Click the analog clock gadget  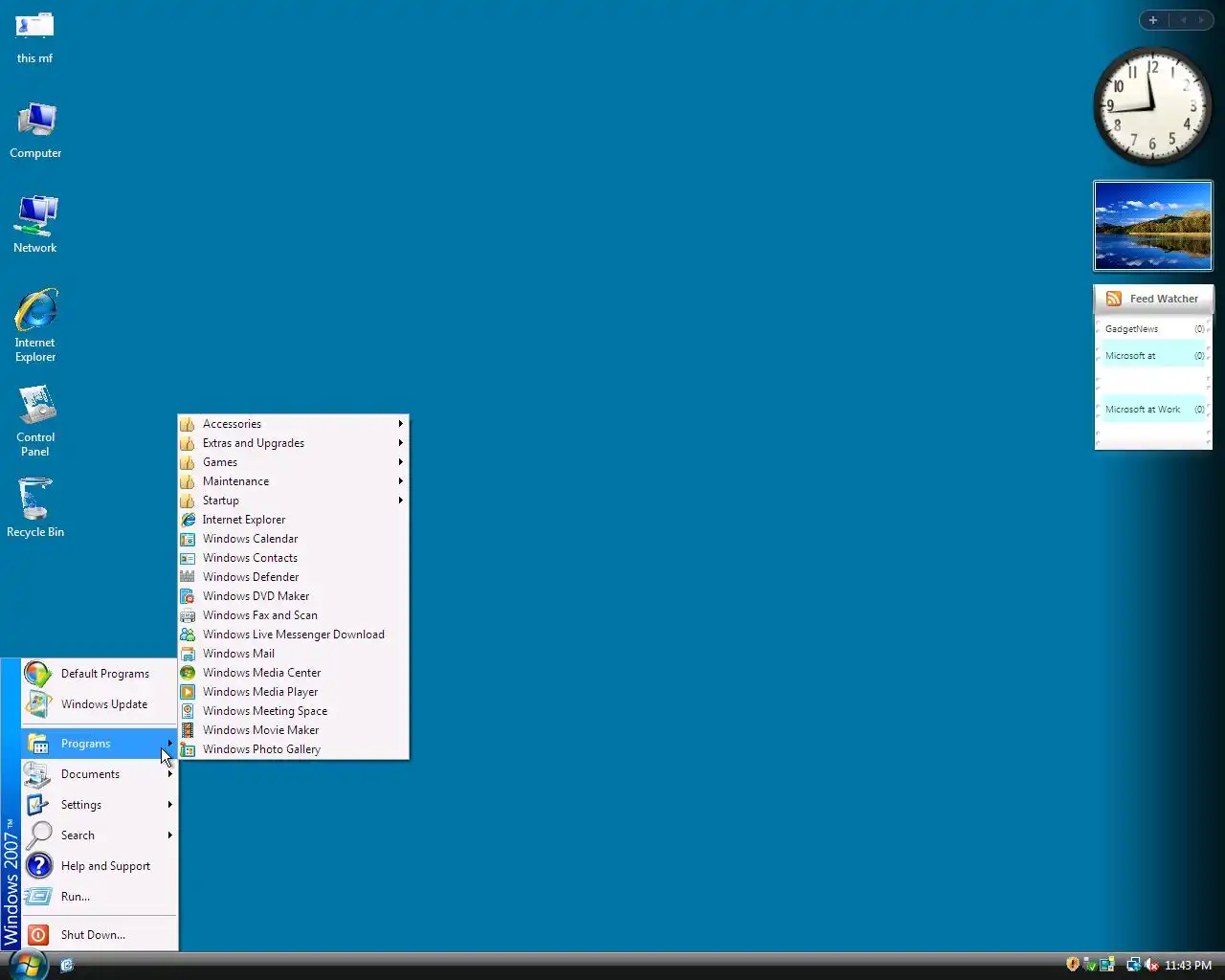tap(1152, 106)
